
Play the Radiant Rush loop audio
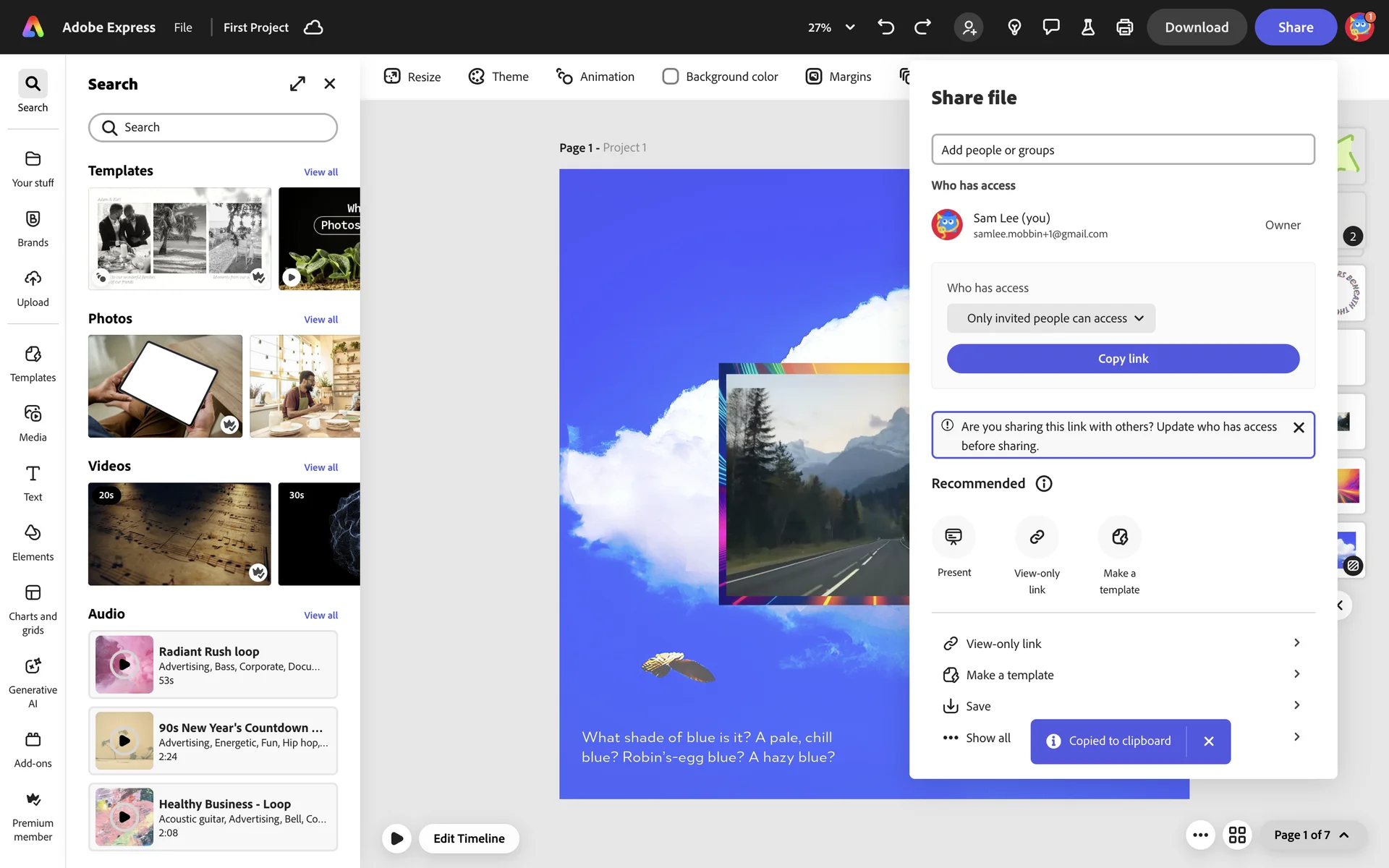tap(124, 664)
